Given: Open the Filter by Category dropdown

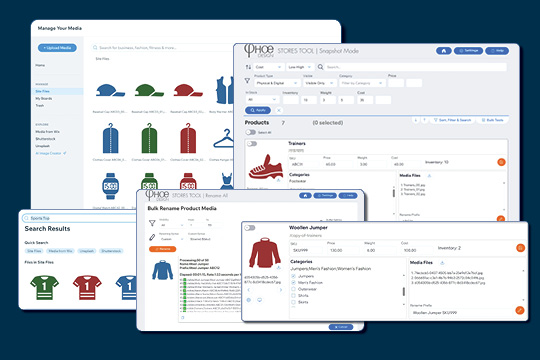Looking at the screenshot, I should click(362, 83).
